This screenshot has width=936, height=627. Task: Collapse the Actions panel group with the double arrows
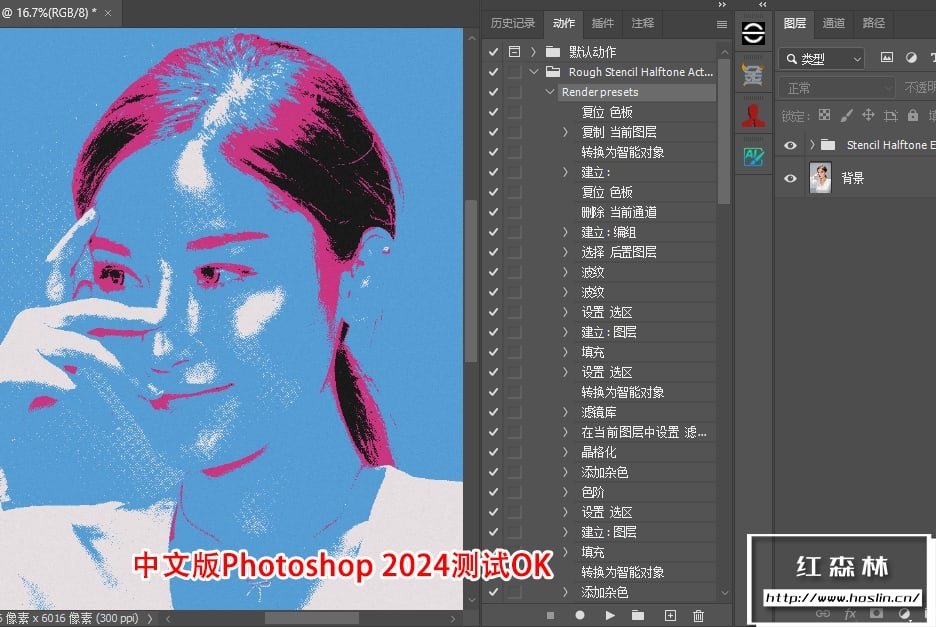(722, 4)
